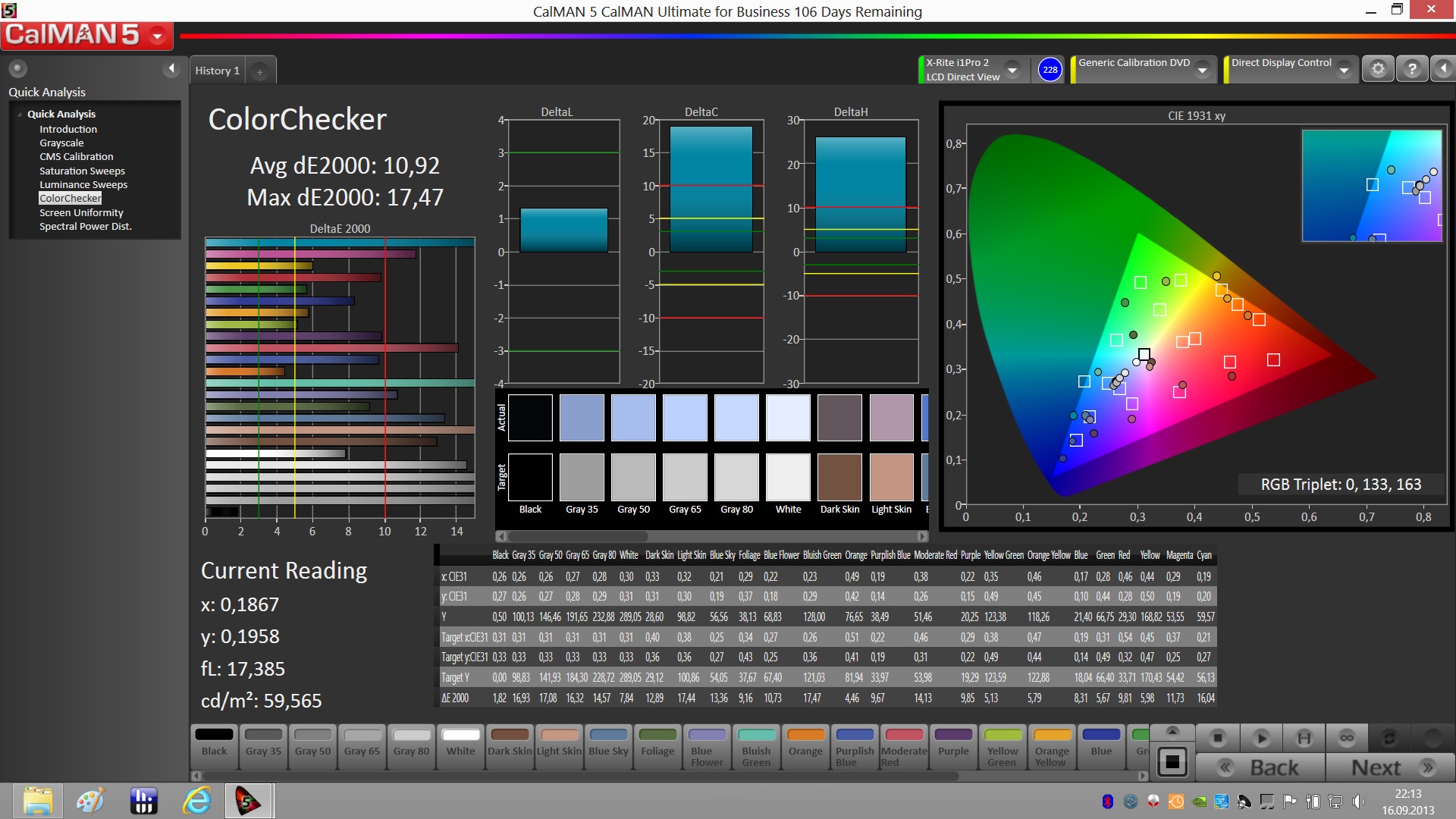
Task: Collapse the Quick Analysis side panel arrow
Action: click(171, 69)
